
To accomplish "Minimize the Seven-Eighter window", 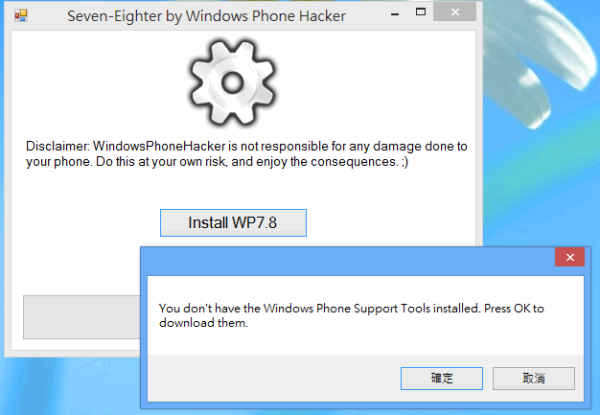I will 395,15.
